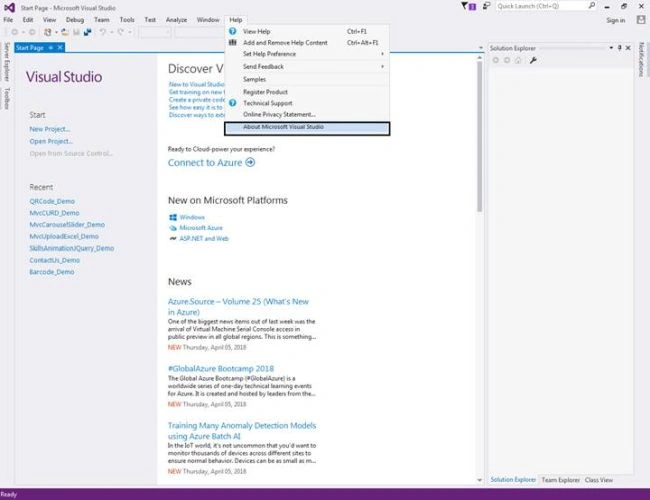
Task: Click the Windows logo icon under Platforms
Action: [173, 217]
